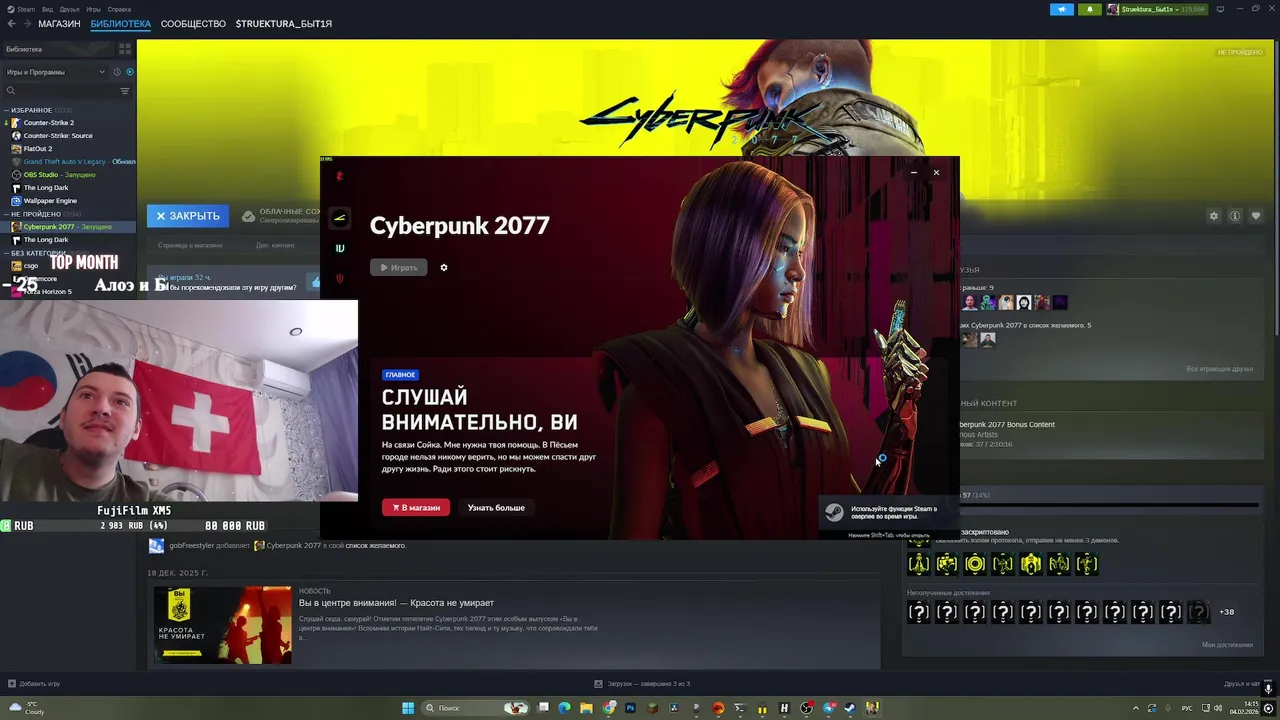Viewport: 1280px width, 720px height.
Task: Open account dropdown Struektura_Быт1я
Action: (1157, 9)
